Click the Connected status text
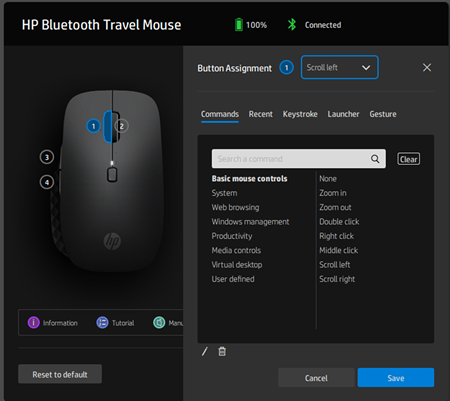Viewport: 450px width, 401px height. point(323,25)
